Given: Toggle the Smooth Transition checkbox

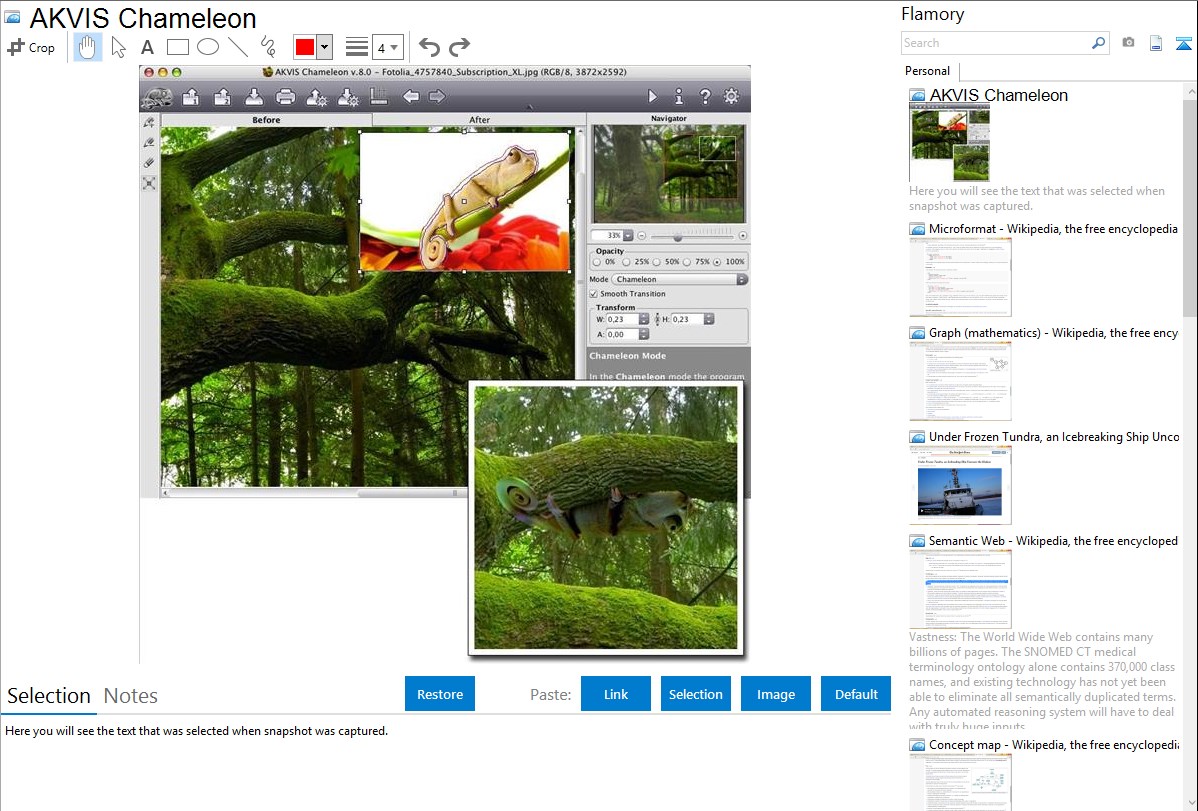Looking at the screenshot, I should 594,294.
